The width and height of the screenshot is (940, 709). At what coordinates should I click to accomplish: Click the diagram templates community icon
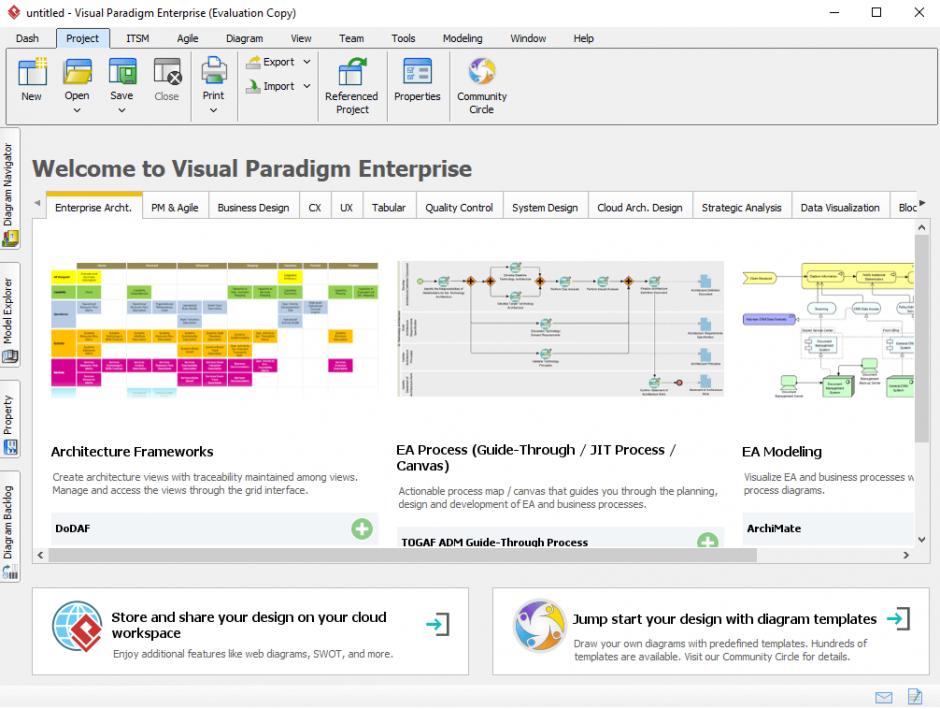[x=539, y=625]
